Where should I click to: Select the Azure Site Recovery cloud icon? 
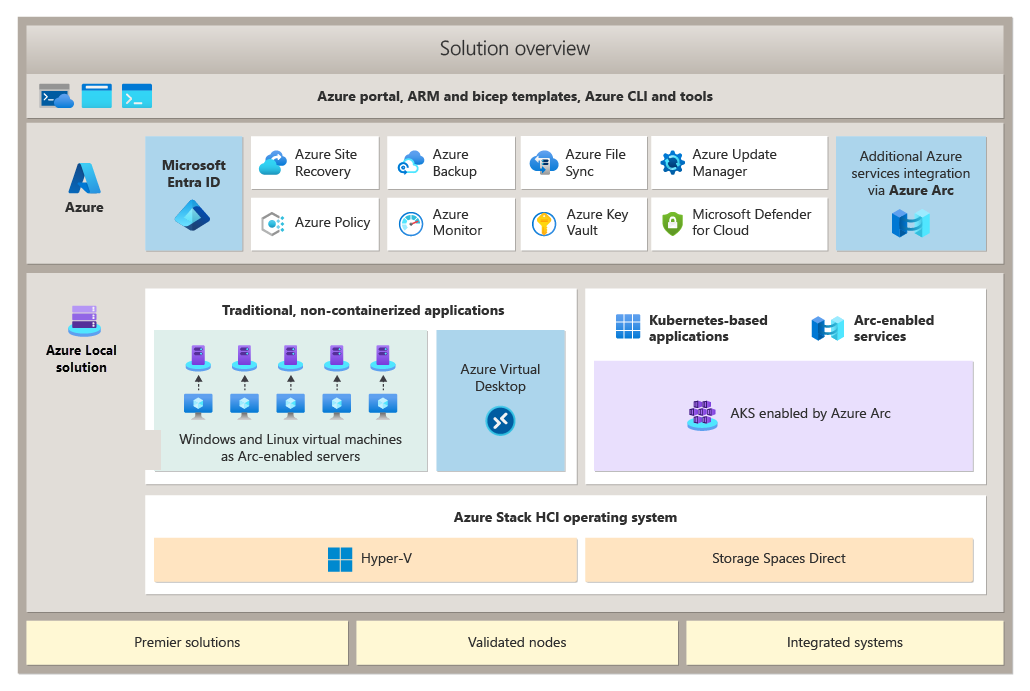273,162
